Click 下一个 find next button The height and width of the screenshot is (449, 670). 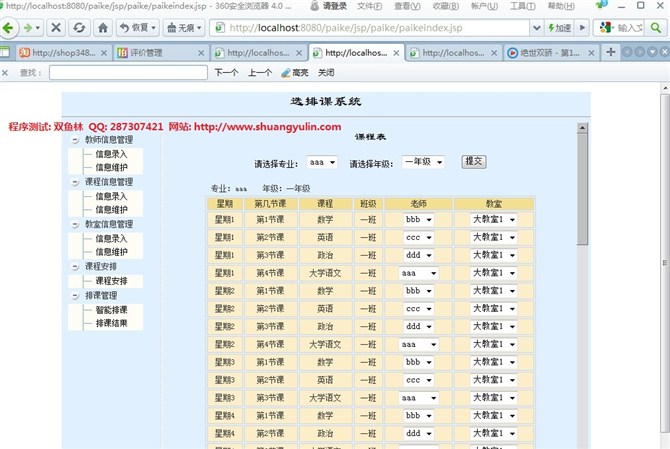(x=226, y=73)
